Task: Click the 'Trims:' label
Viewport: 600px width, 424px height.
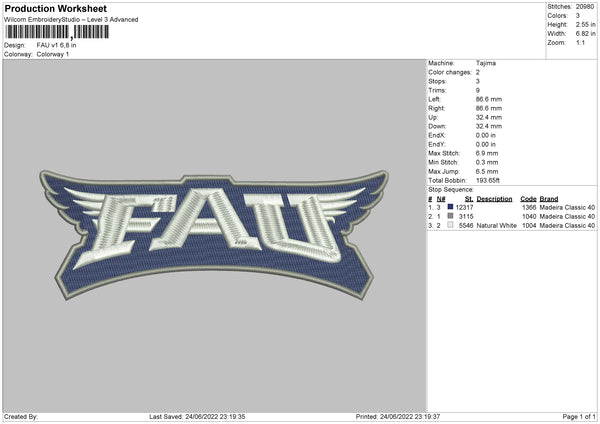Action: coord(437,90)
